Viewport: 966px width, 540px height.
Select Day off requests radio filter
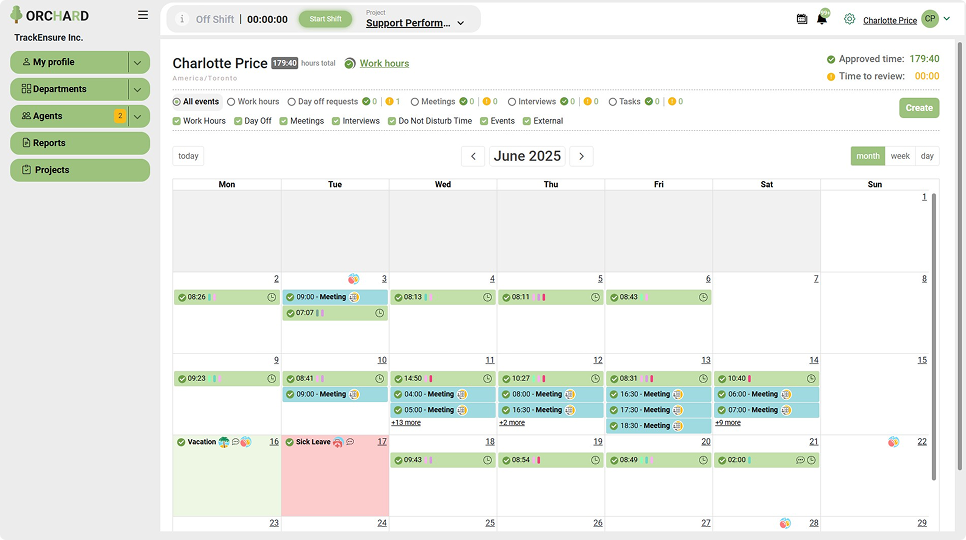(291, 102)
